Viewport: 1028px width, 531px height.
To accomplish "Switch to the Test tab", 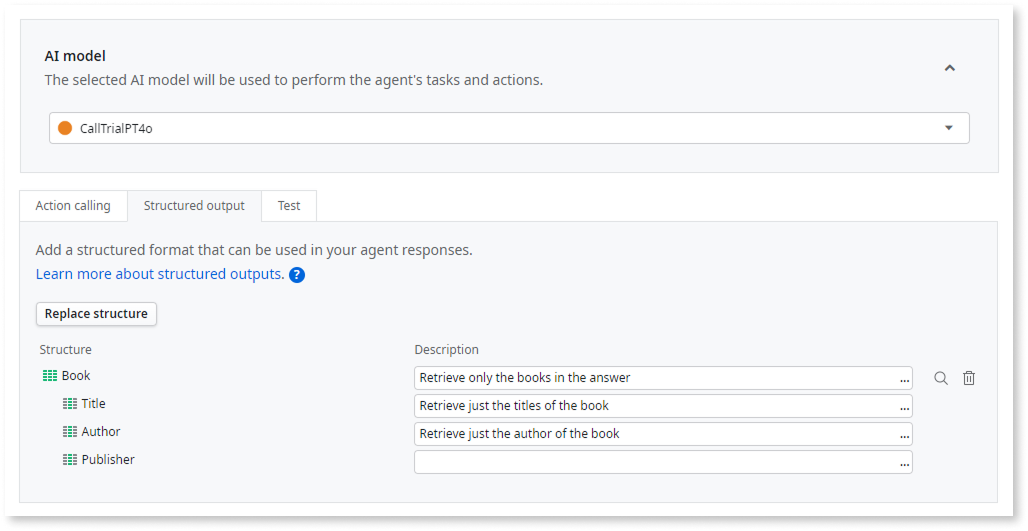I will click(x=289, y=206).
